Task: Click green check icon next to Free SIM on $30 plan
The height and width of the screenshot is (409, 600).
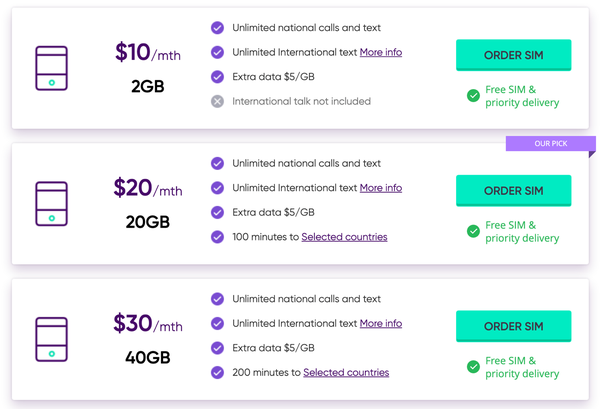Action: (473, 367)
